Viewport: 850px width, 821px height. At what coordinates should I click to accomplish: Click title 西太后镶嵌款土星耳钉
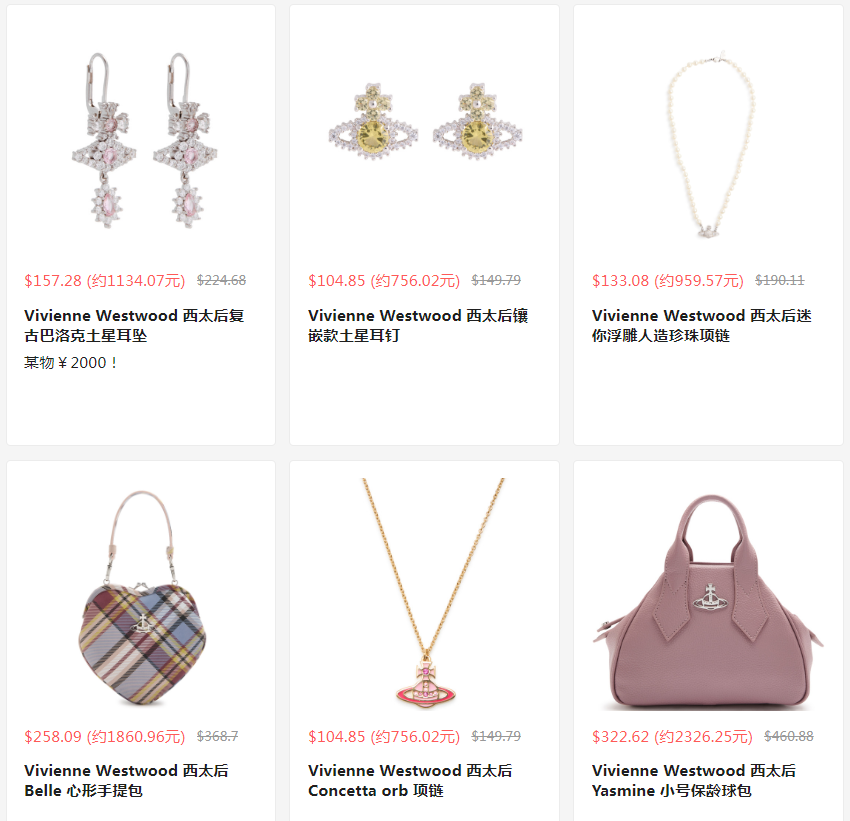[418, 325]
